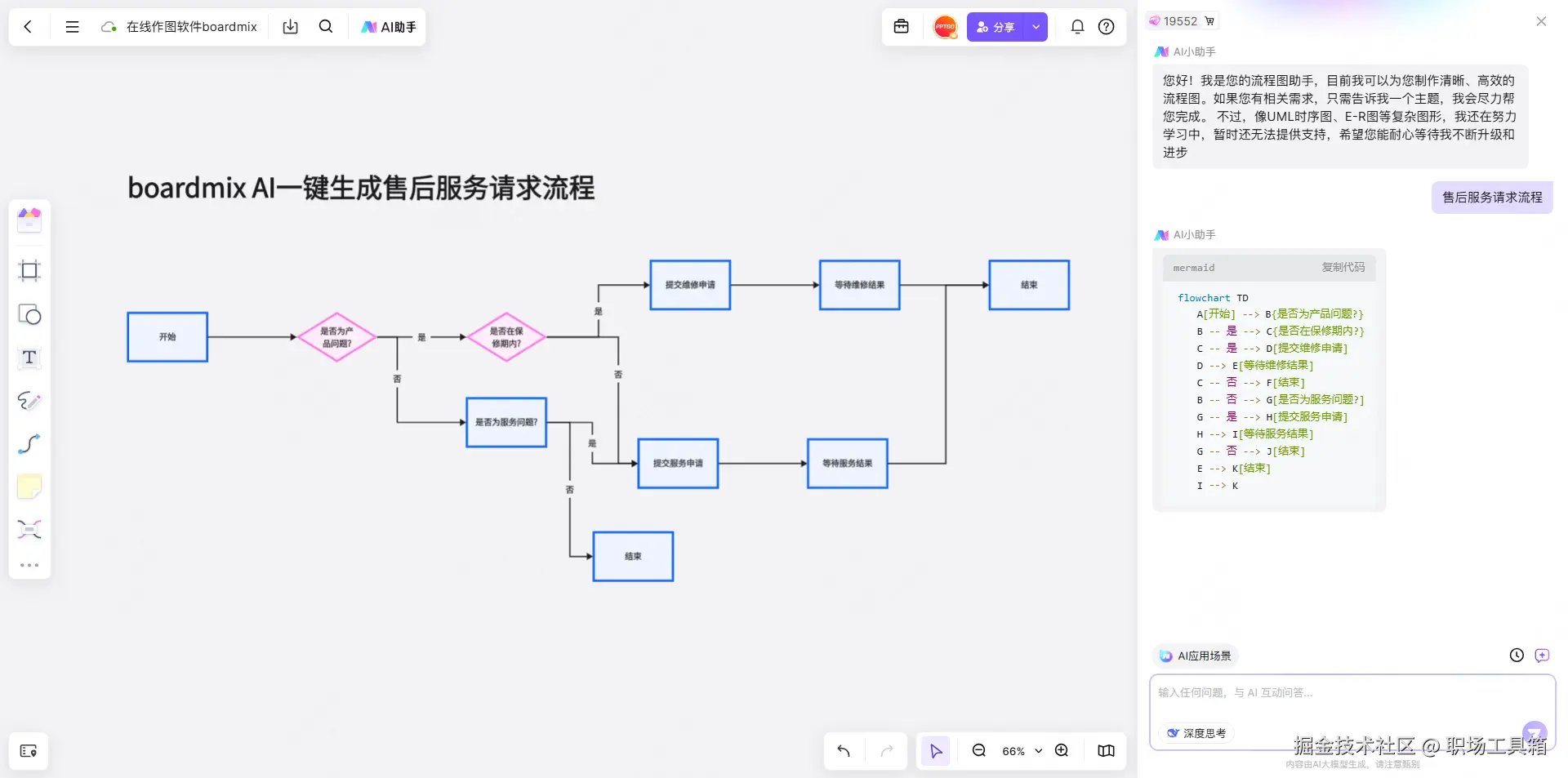Click the 售后服务请求流程 user message
Screen dimensions: 1568x778
1492,198
